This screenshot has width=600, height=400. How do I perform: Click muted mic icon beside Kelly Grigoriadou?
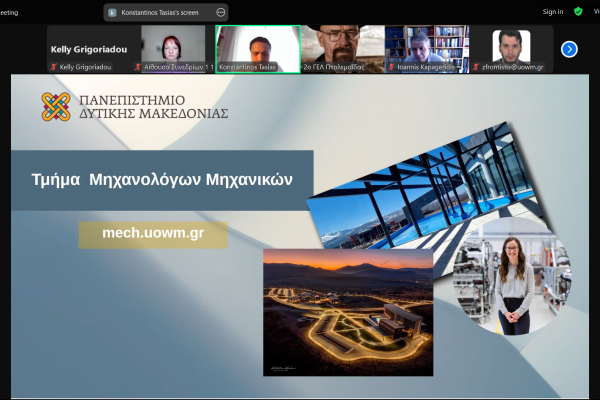pyautogui.click(x=53, y=67)
